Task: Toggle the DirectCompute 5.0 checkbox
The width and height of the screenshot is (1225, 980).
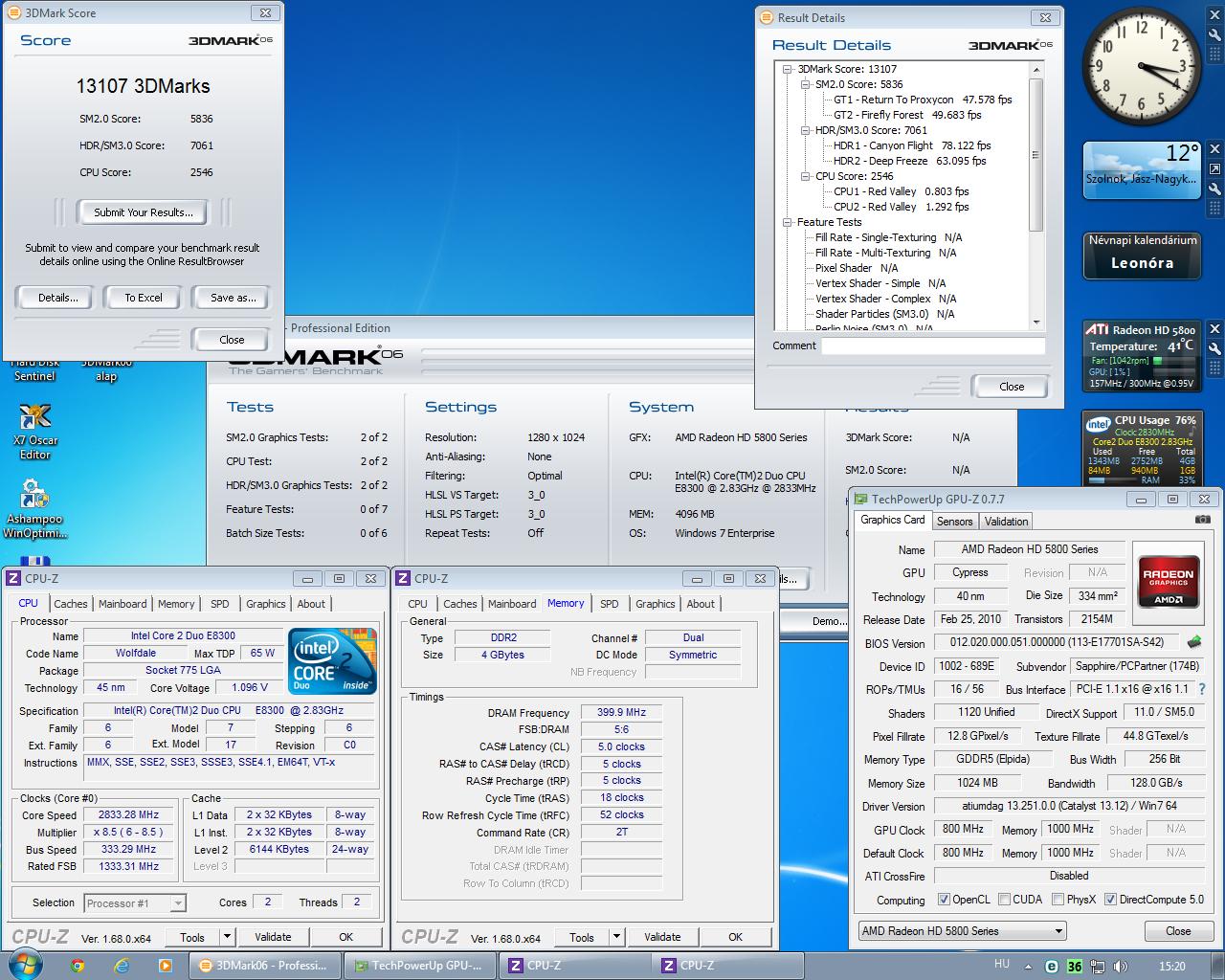Action: point(1110,900)
